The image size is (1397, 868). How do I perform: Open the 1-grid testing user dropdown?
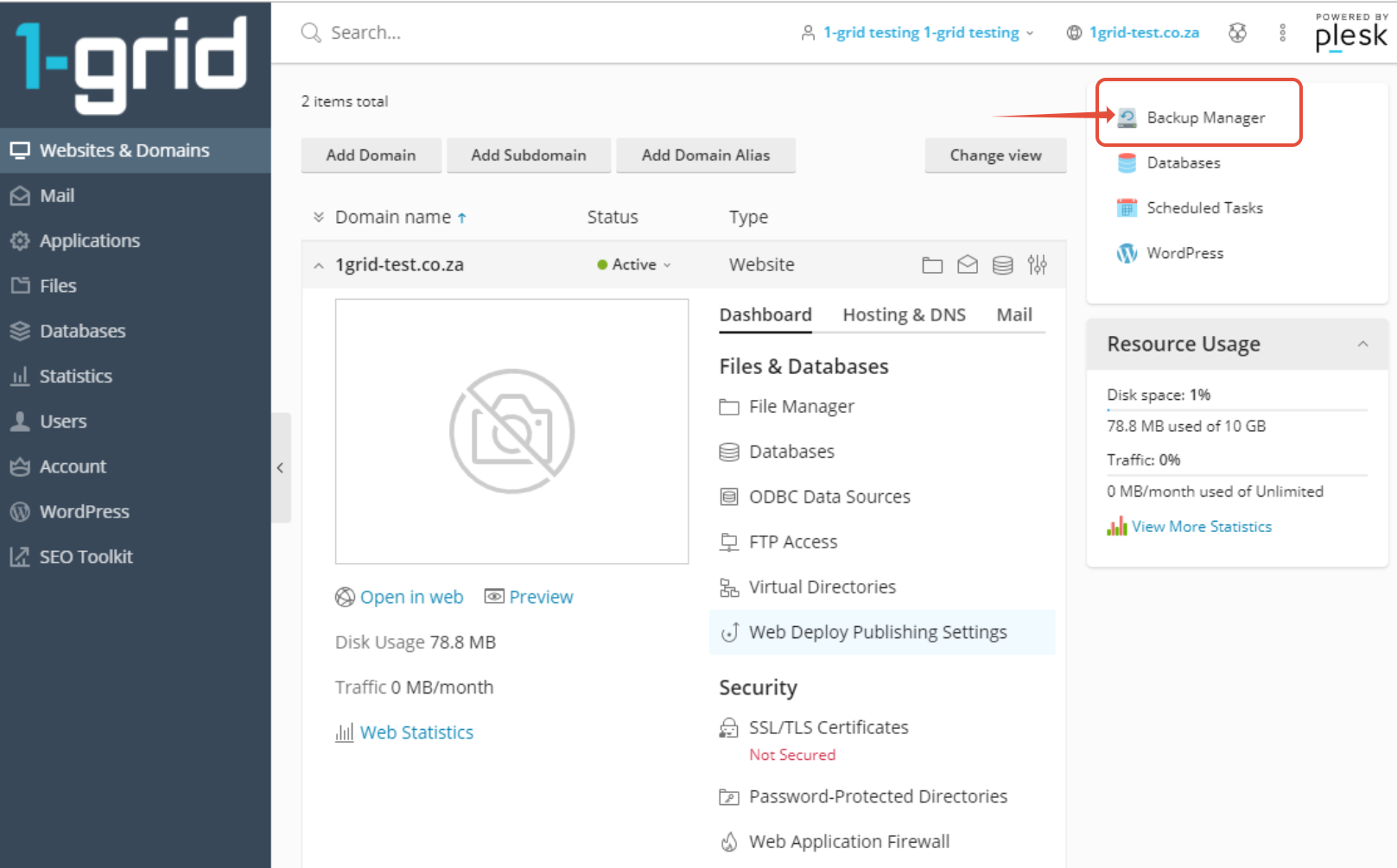coord(918,33)
